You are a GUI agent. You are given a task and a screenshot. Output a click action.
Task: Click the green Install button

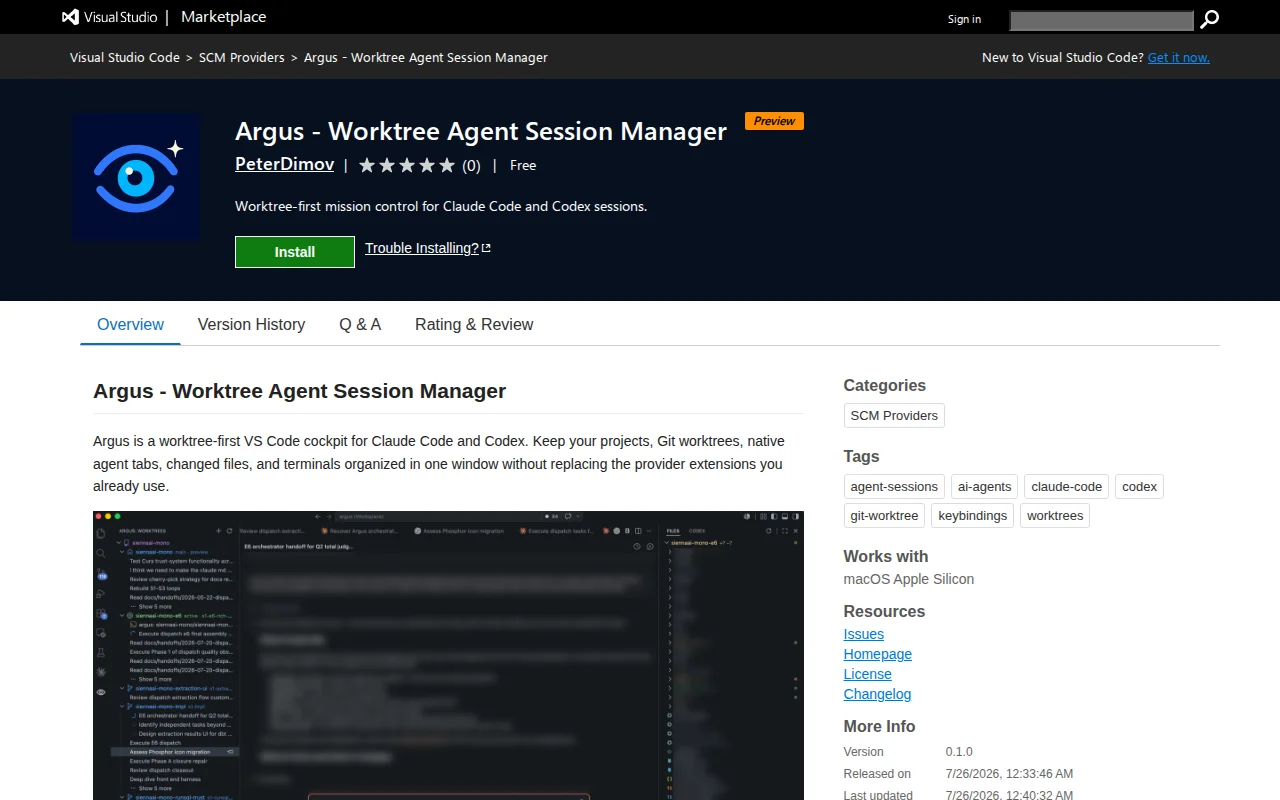point(295,252)
